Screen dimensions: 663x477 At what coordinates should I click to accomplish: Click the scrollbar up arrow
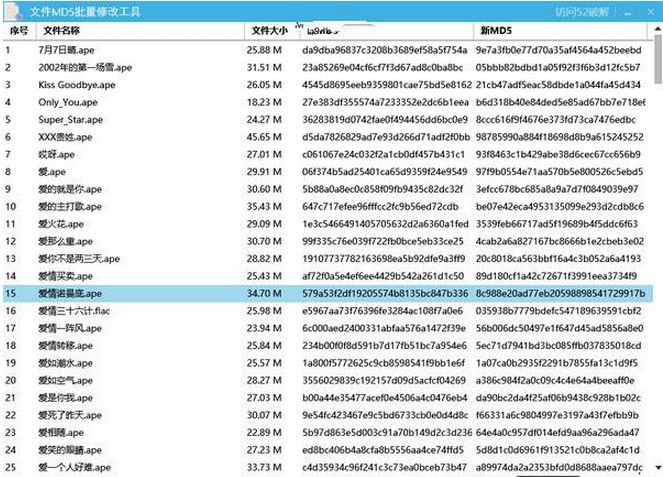pyautogui.click(x=658, y=29)
